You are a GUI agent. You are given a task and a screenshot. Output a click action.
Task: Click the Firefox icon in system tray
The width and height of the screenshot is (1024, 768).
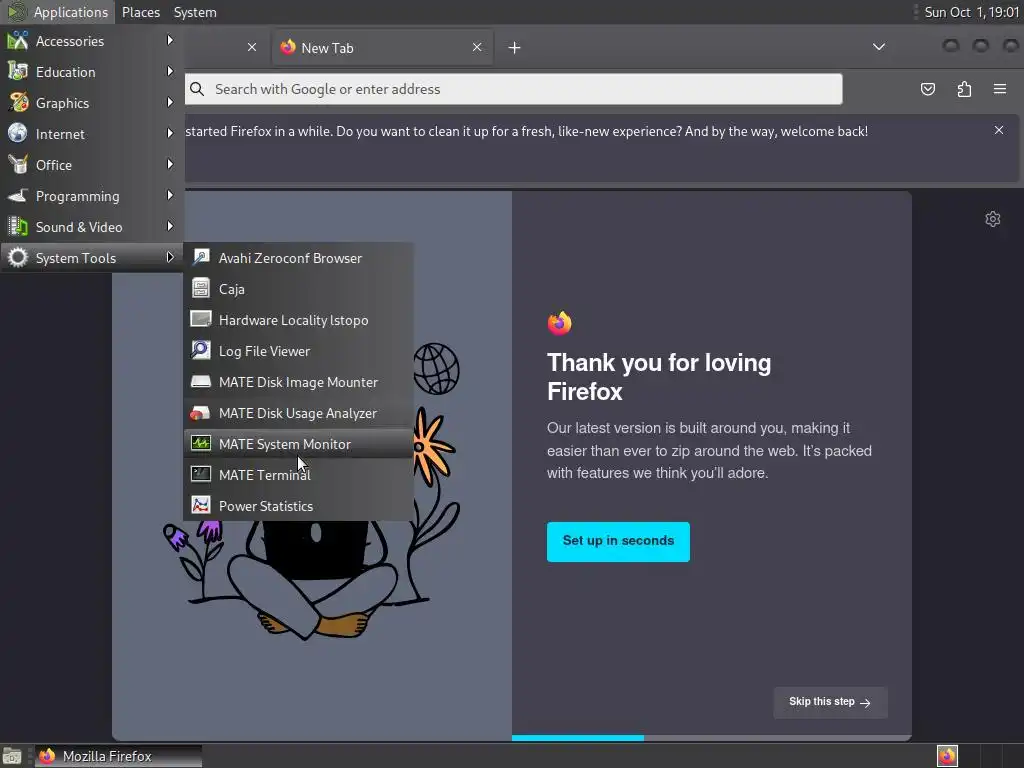point(947,756)
